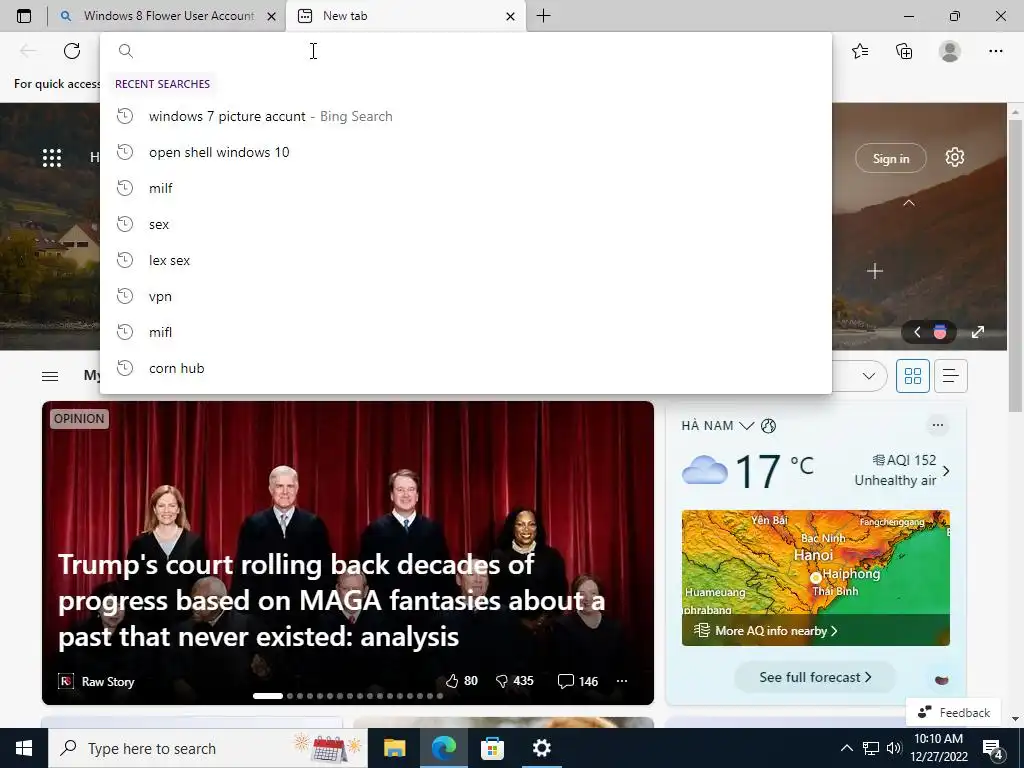Go to previous background image

tap(917, 332)
